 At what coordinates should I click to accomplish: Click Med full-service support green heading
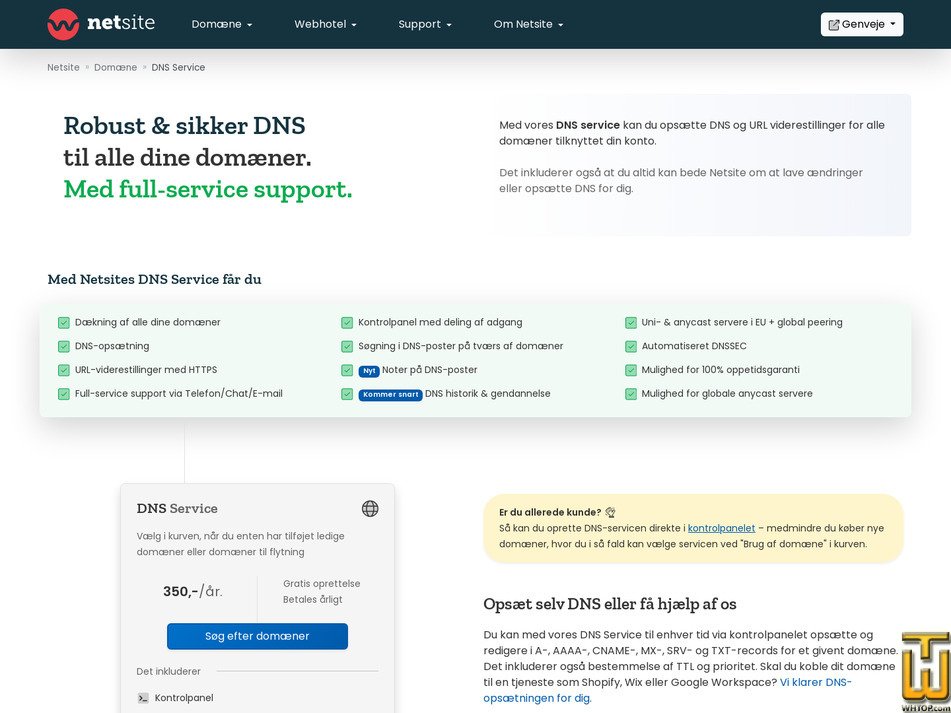pyautogui.click(x=208, y=189)
